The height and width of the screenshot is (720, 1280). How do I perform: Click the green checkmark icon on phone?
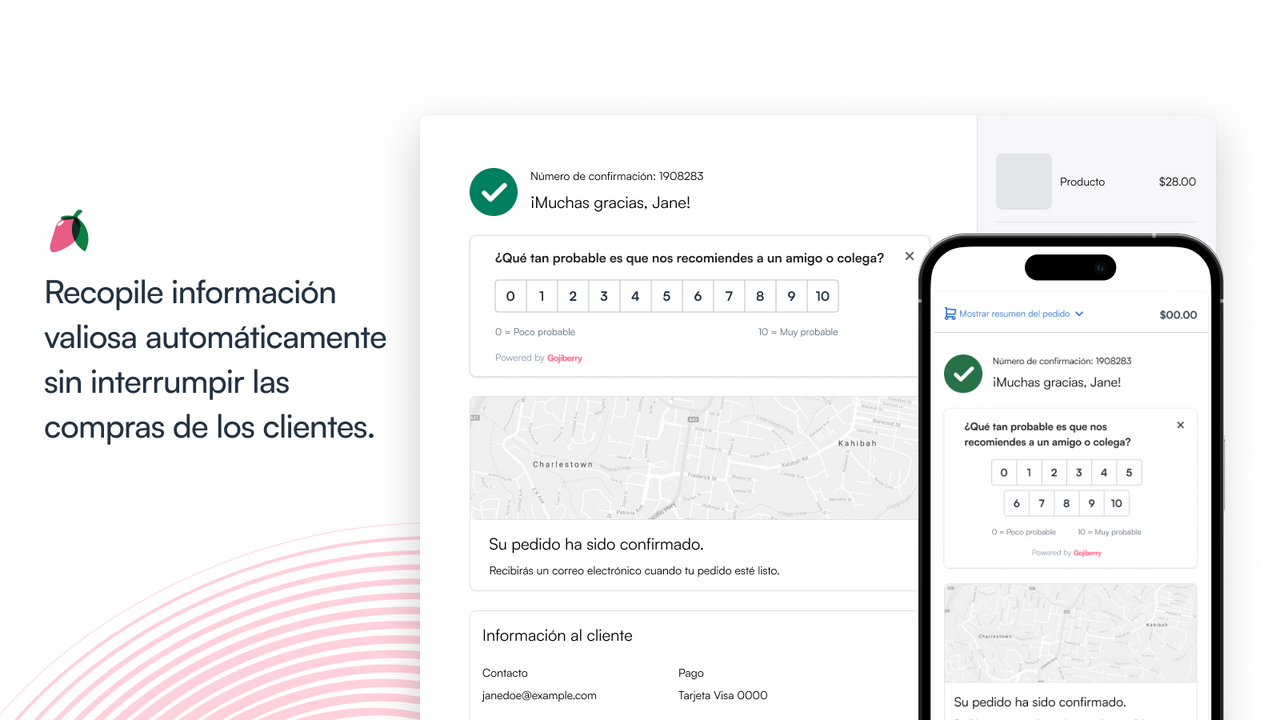[x=963, y=374]
